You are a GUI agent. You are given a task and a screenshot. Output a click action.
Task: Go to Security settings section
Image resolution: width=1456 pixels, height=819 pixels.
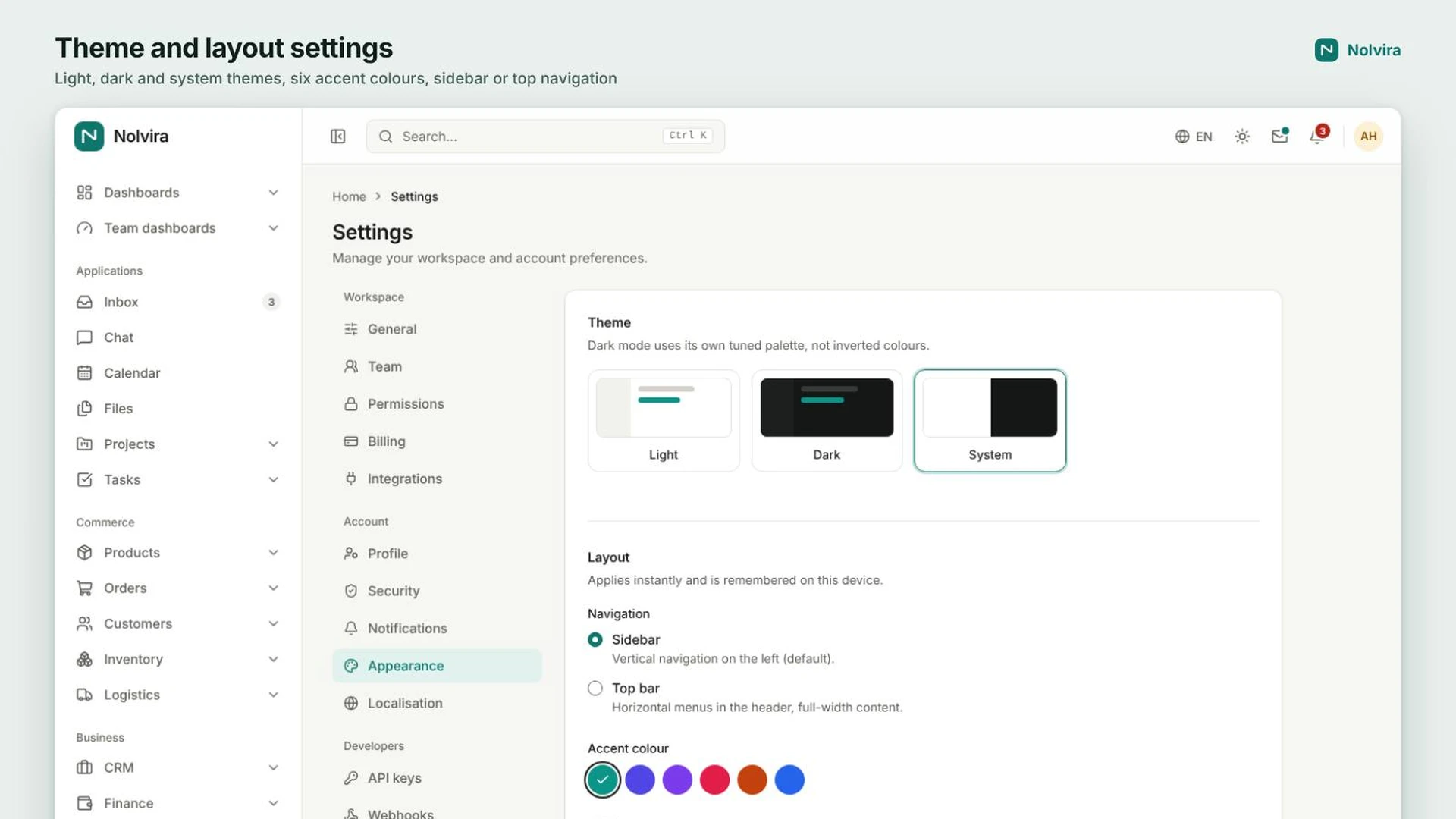click(437, 591)
